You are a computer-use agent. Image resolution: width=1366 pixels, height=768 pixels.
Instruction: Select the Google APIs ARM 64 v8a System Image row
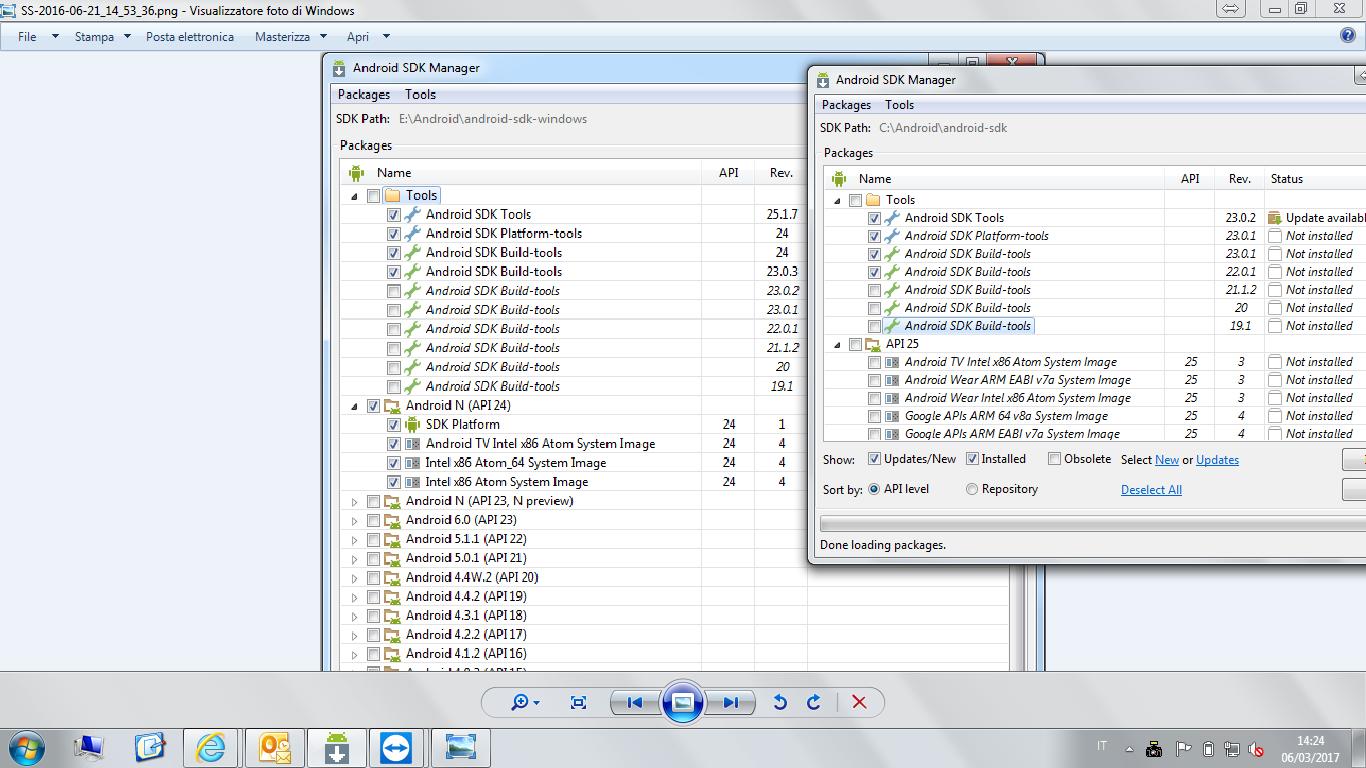coord(1095,416)
